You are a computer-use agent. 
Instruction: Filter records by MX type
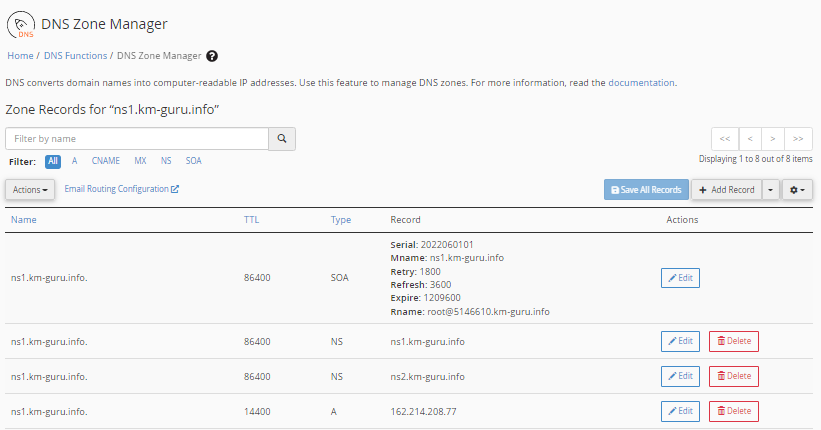click(x=140, y=160)
